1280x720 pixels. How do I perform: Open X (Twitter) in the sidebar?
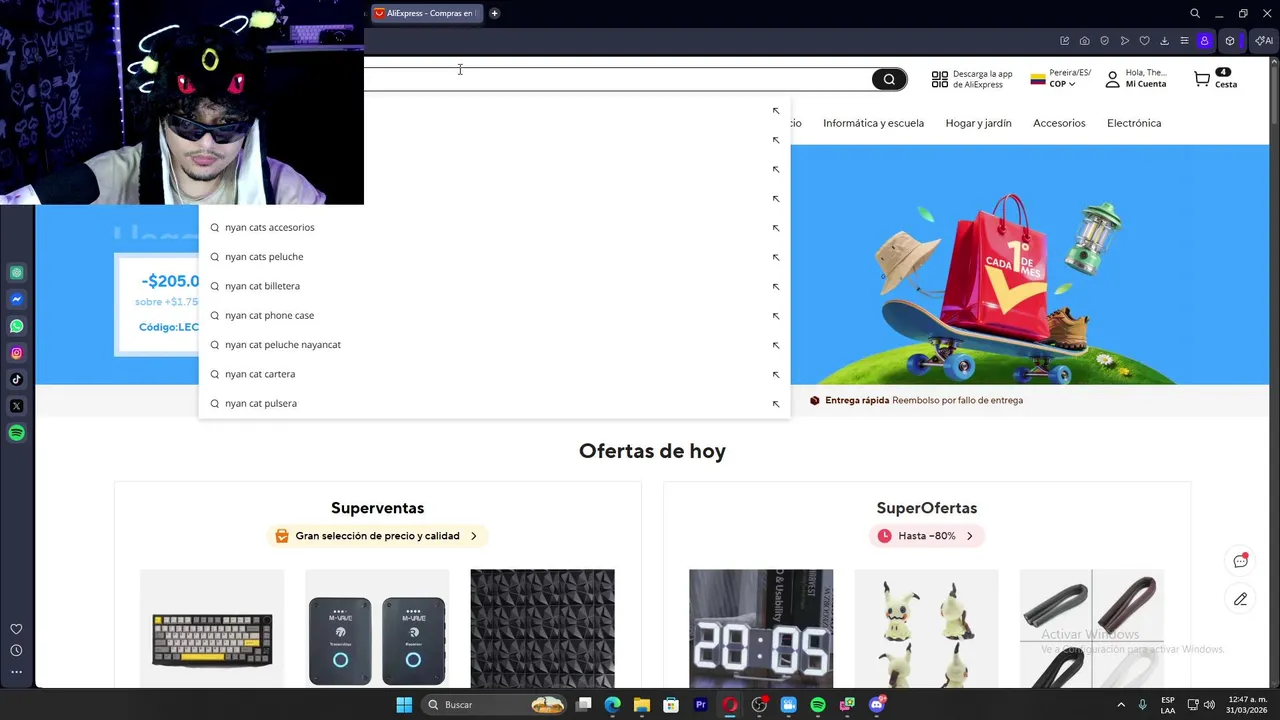point(17,406)
